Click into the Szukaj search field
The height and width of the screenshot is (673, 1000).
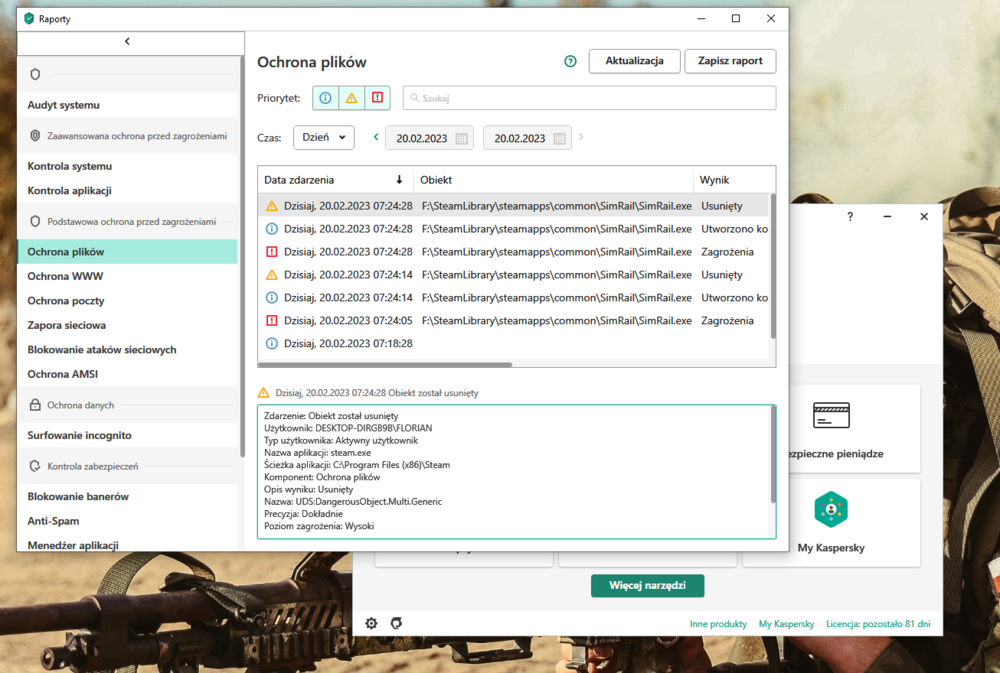click(x=590, y=98)
